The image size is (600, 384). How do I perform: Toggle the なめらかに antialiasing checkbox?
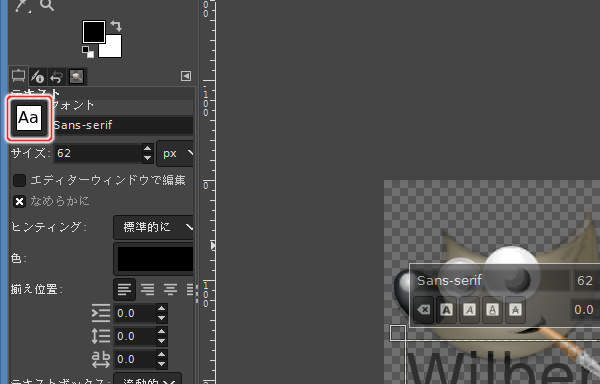pos(20,201)
